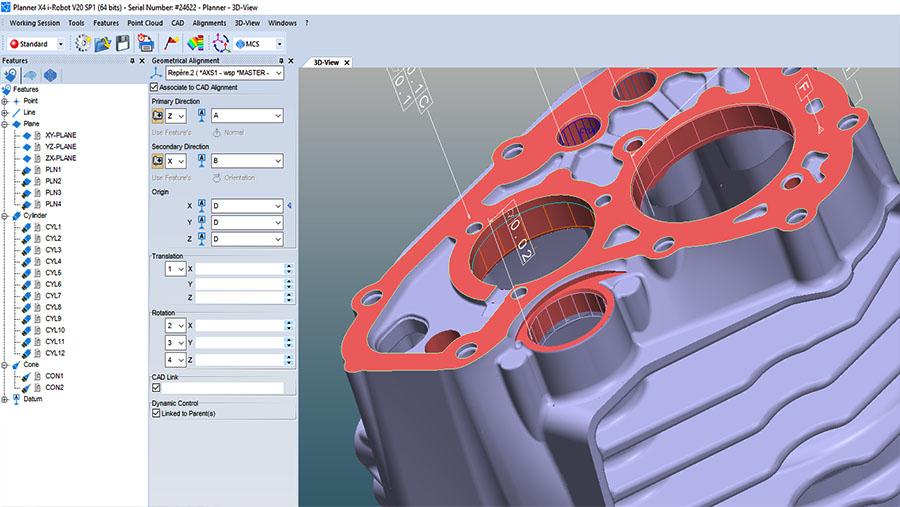Open the rainbow color map tool
Viewport: 900px width, 507px height.
[195, 44]
